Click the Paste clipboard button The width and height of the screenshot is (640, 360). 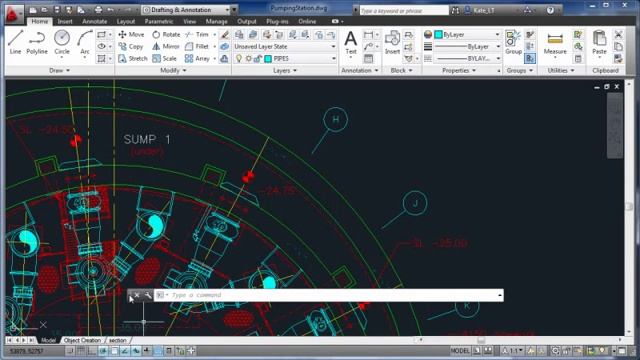point(599,43)
